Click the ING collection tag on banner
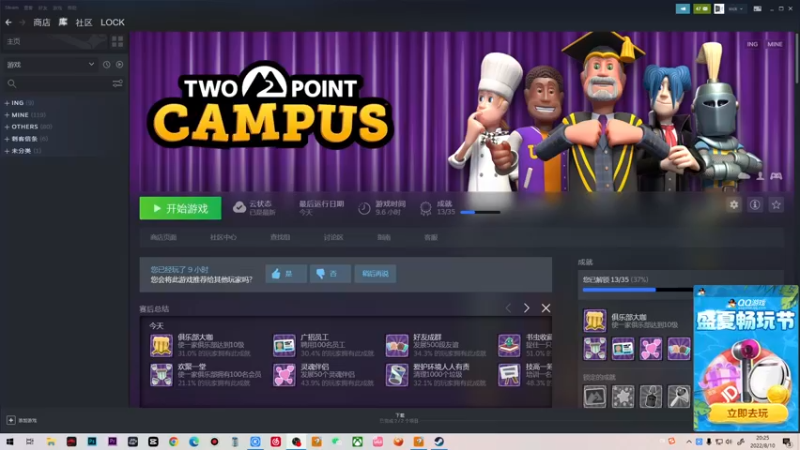The width and height of the screenshot is (800, 450). (x=753, y=44)
